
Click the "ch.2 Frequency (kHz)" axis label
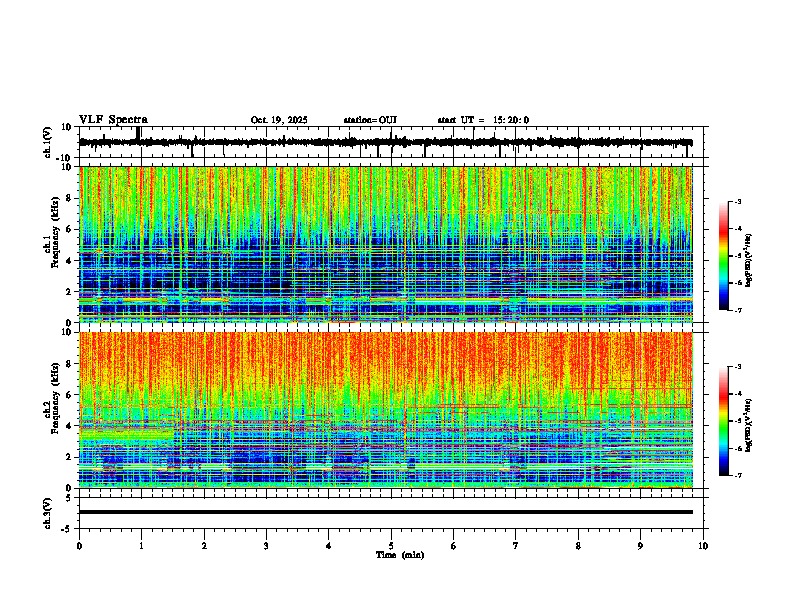click(52, 399)
